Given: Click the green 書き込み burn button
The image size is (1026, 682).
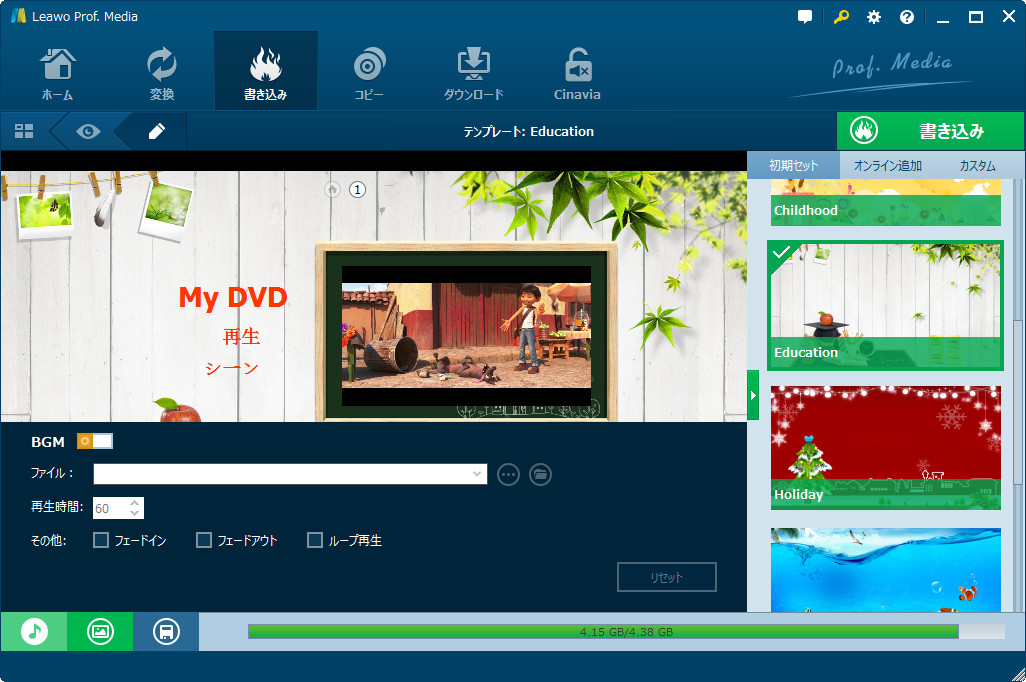Looking at the screenshot, I should pyautogui.click(x=930, y=131).
